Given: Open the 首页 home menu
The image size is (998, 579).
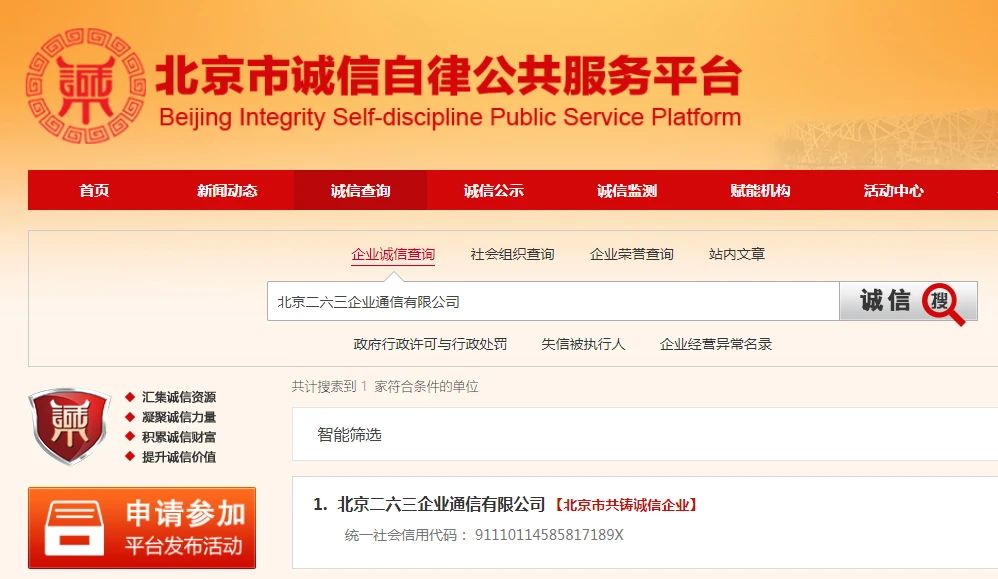Looking at the screenshot, I should [94, 191].
